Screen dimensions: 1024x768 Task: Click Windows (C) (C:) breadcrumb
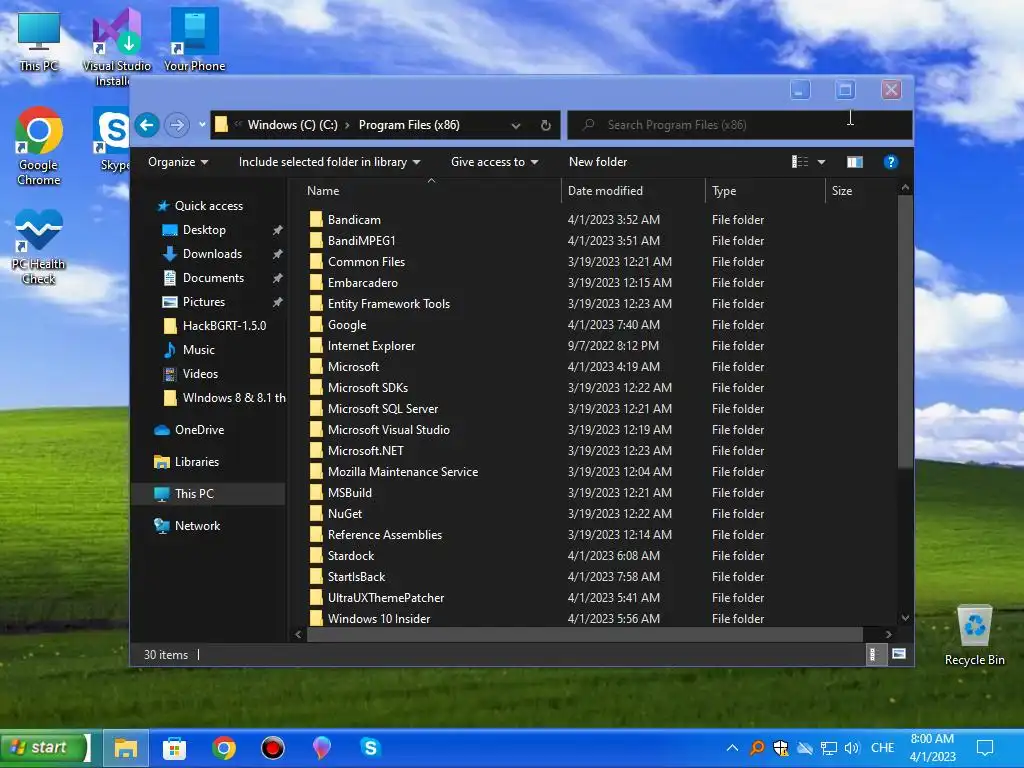[293, 125]
